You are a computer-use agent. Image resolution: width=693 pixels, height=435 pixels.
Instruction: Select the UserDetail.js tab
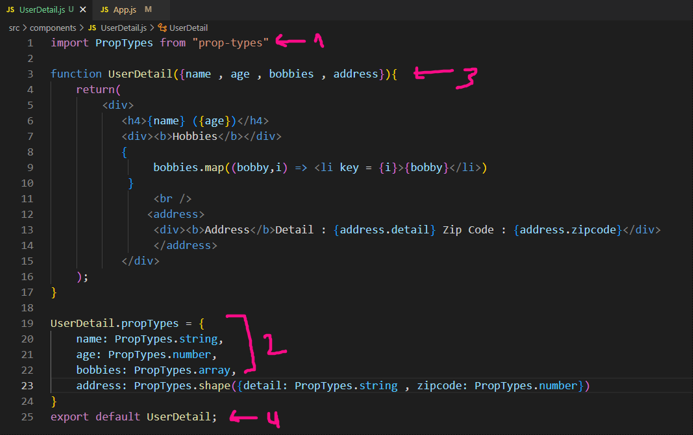tap(44, 9)
